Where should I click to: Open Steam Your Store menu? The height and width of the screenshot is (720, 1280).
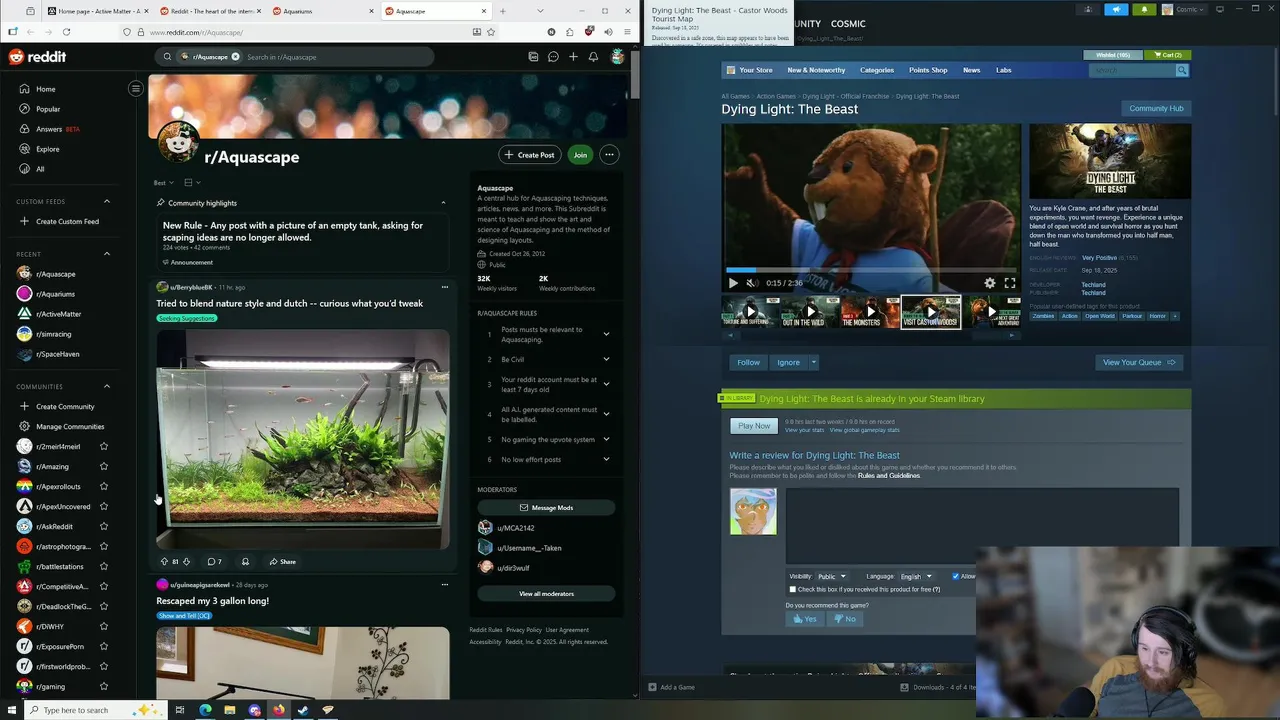click(749, 70)
